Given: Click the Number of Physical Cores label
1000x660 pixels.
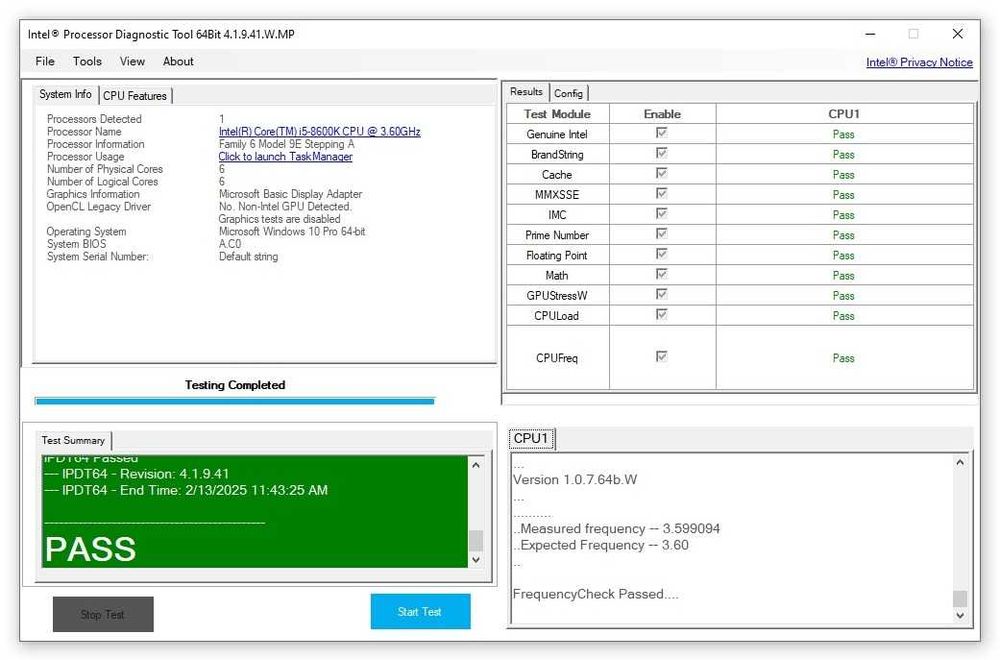Looking at the screenshot, I should (105, 169).
